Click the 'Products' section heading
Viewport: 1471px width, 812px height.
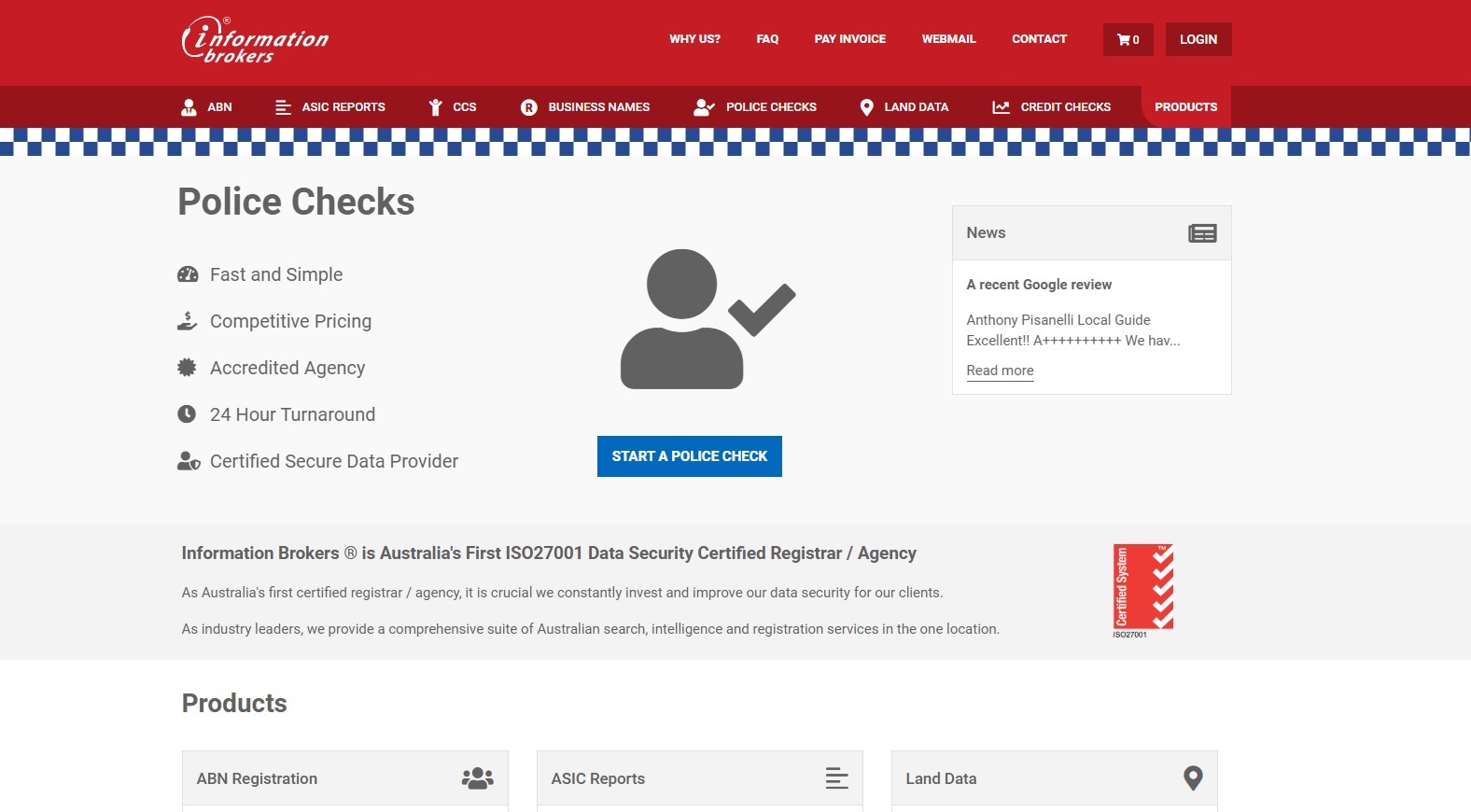234,703
